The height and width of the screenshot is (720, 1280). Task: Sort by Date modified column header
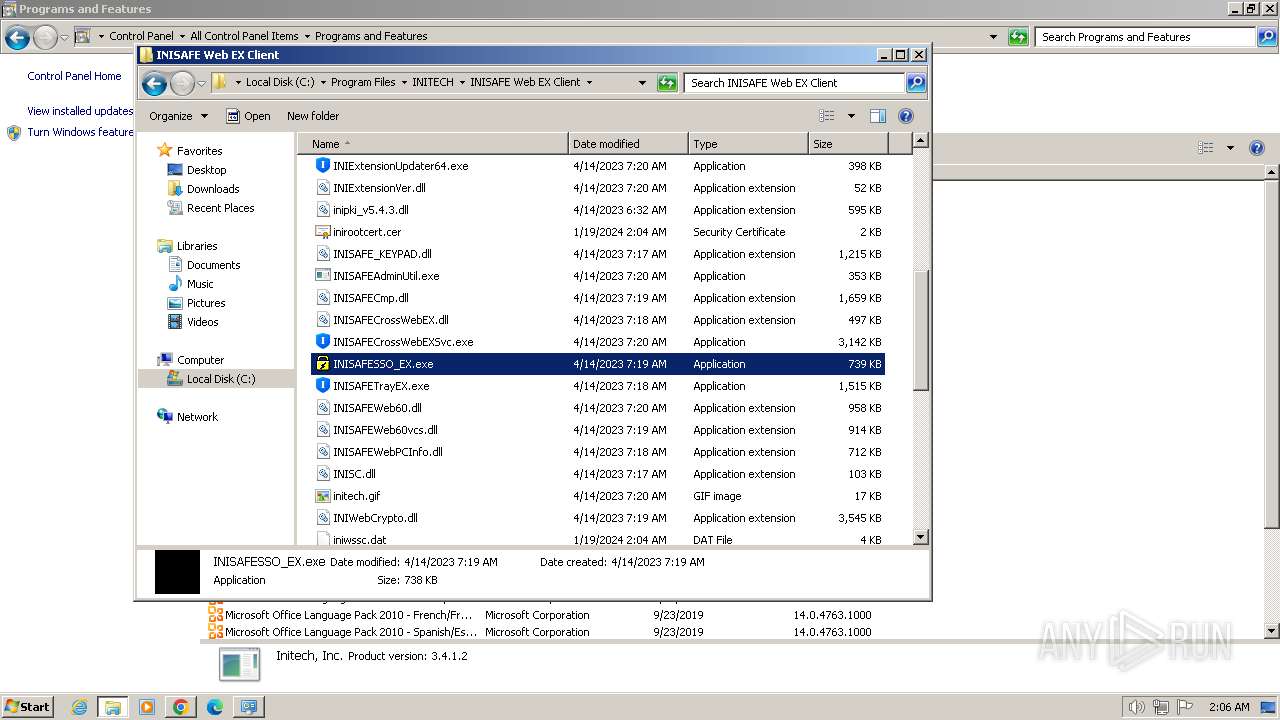pos(628,144)
